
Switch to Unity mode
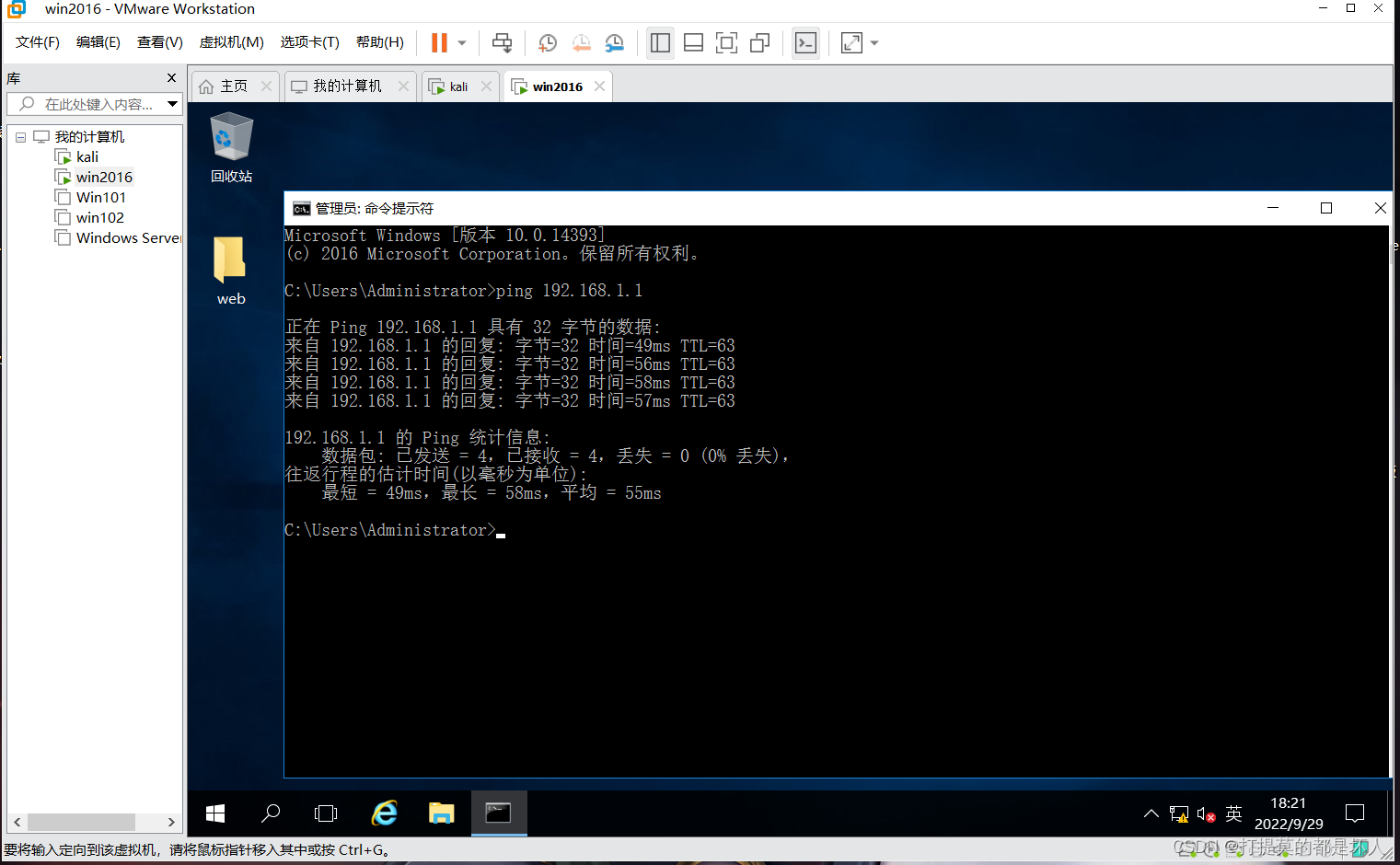[x=759, y=42]
